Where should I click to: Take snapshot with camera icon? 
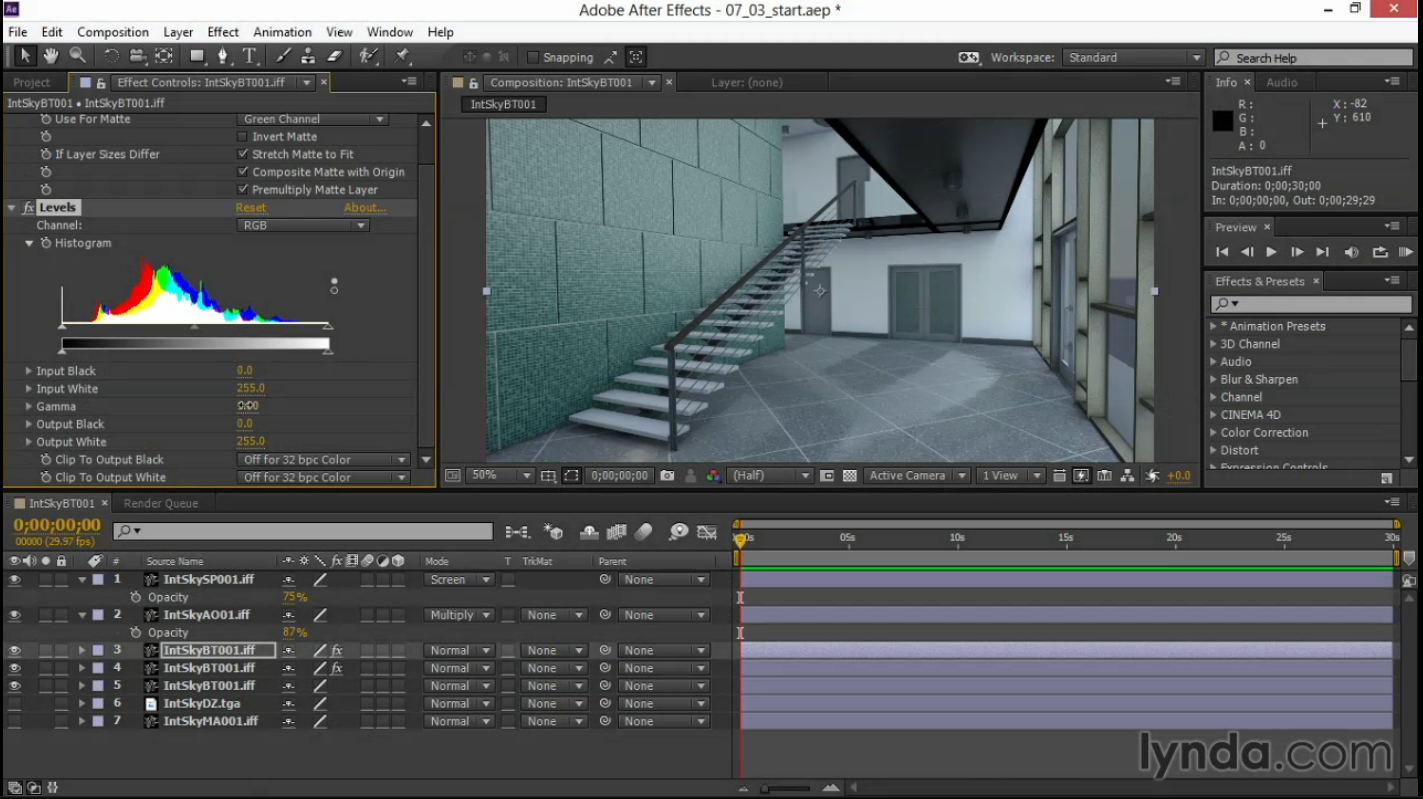667,476
